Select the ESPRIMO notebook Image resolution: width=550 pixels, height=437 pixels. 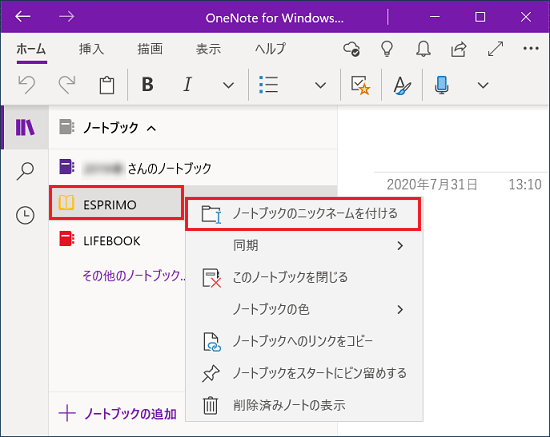(x=116, y=203)
